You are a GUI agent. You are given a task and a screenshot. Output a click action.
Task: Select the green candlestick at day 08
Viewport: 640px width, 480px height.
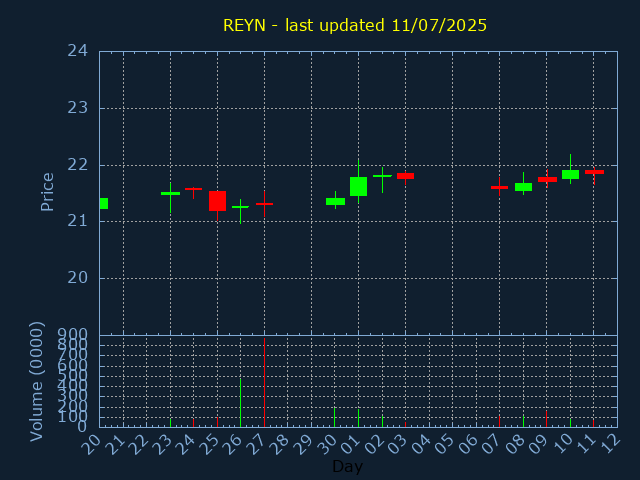click(523, 187)
